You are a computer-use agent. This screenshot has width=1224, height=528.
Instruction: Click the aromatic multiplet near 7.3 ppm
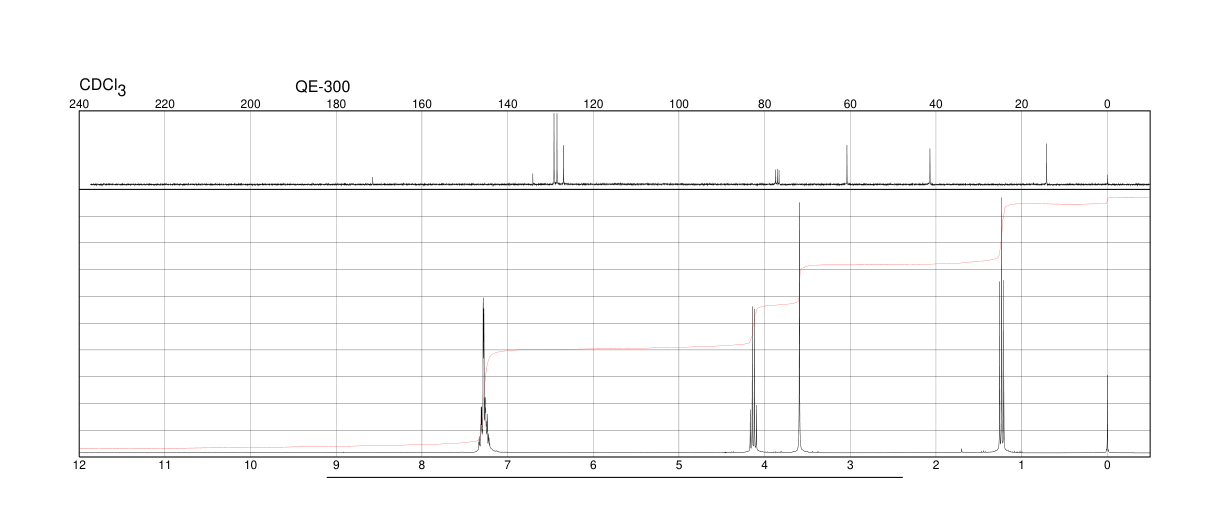484,375
